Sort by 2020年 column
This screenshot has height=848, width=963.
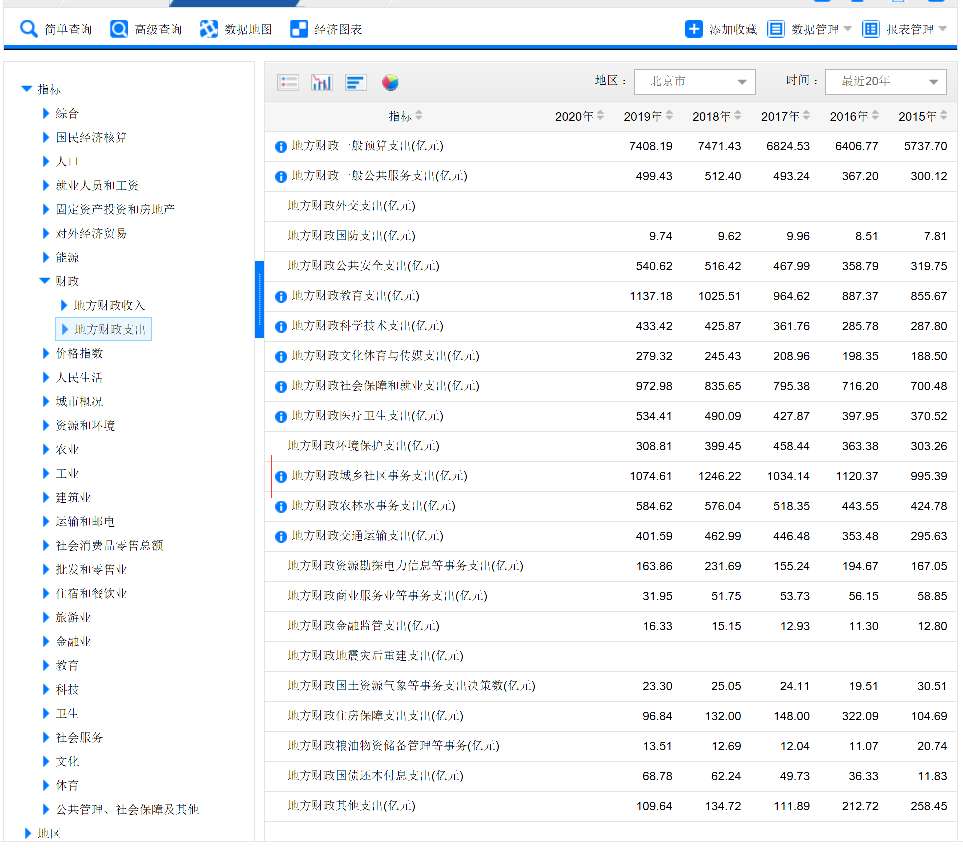[x=579, y=116]
